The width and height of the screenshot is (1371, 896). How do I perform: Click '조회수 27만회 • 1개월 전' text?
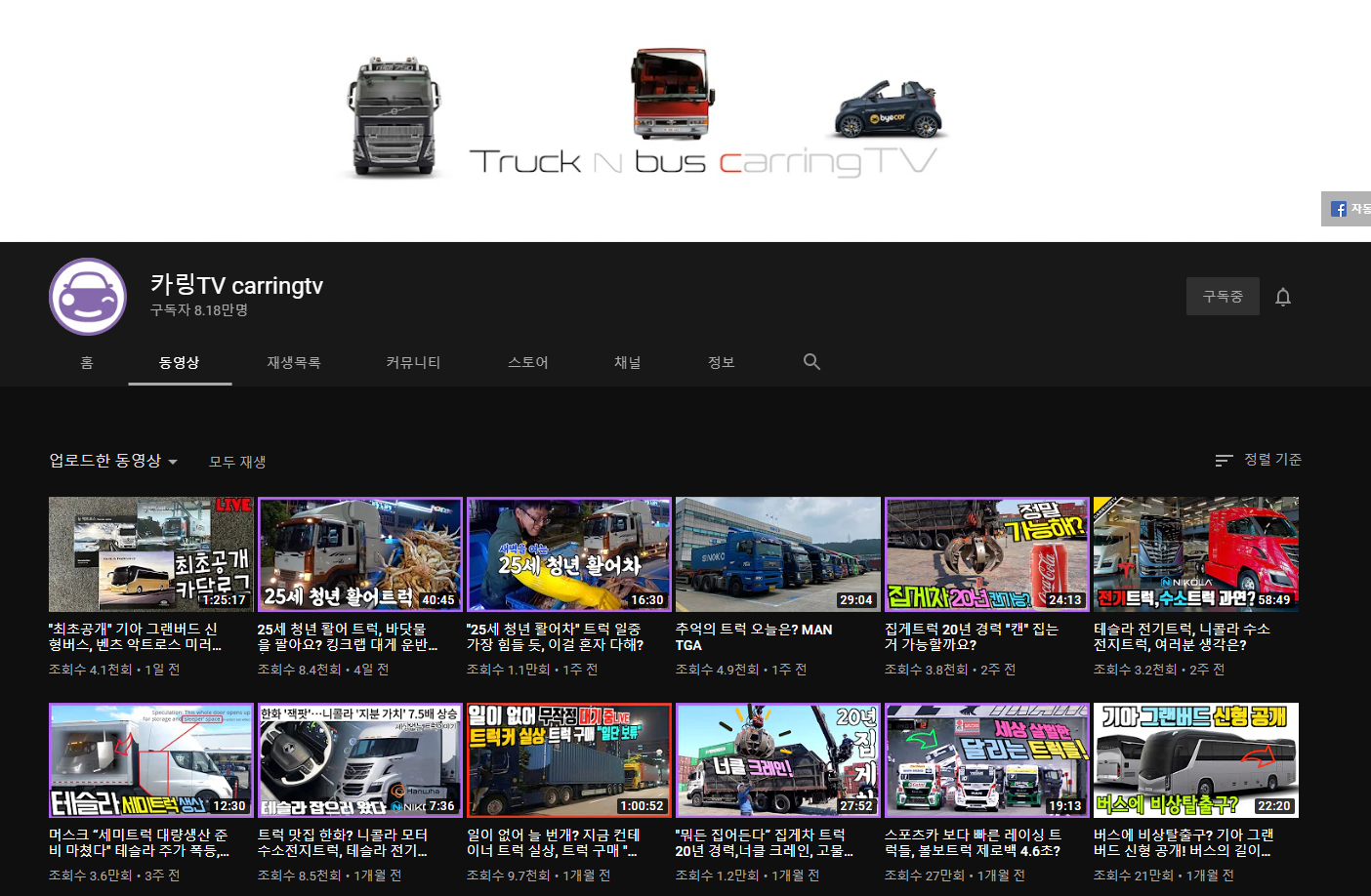[x=955, y=876]
